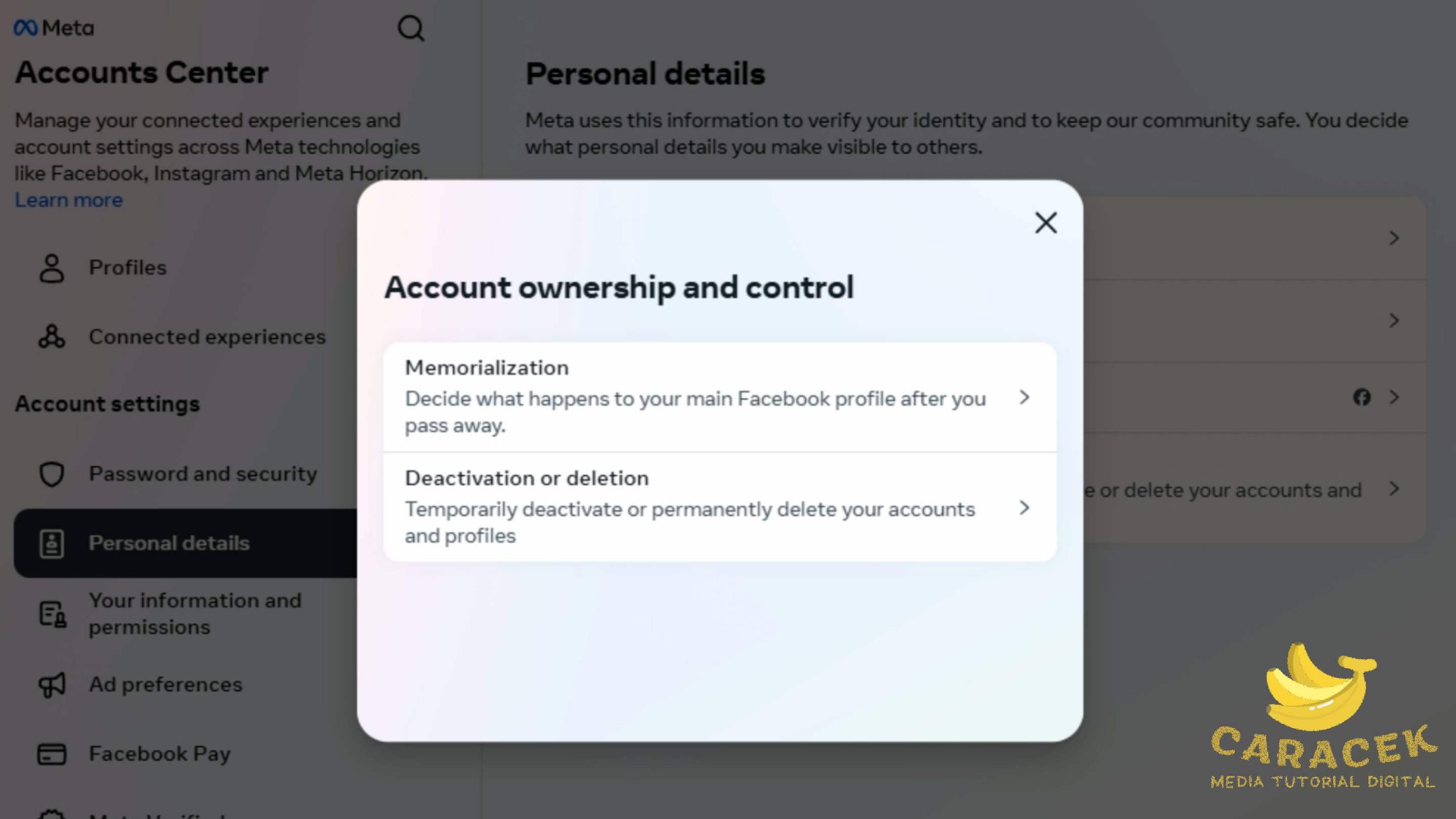This screenshot has height=819, width=1456.
Task: Click the Learn more link
Action: coord(68,200)
